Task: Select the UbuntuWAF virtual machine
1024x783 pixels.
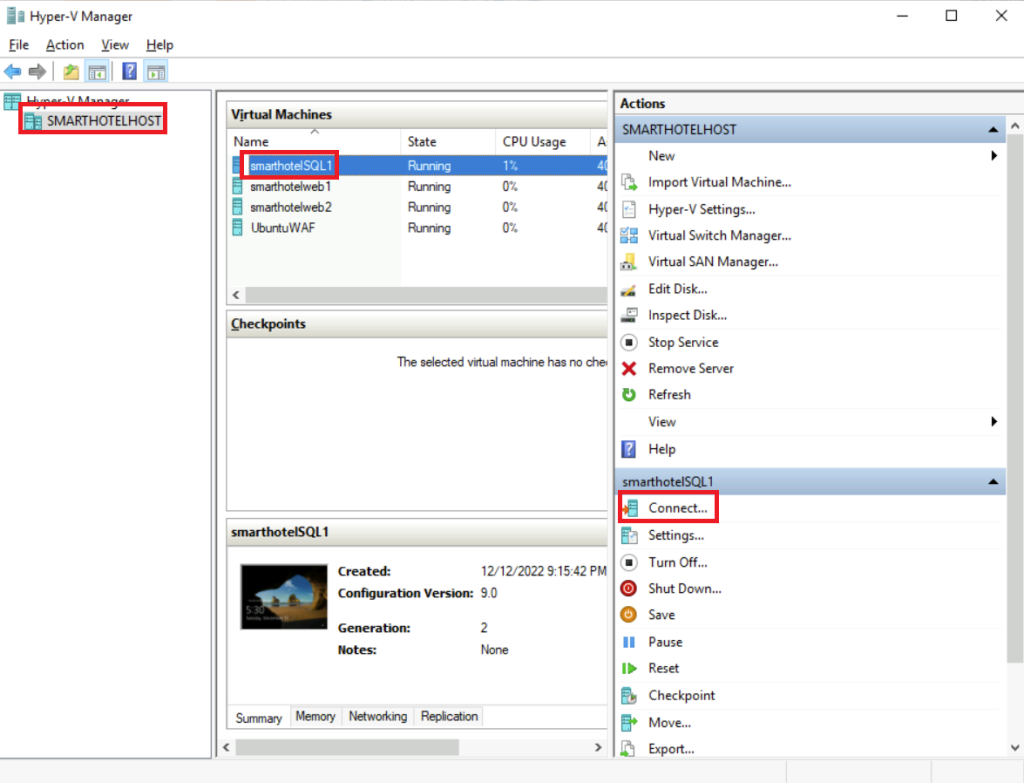Action: [x=419, y=228]
